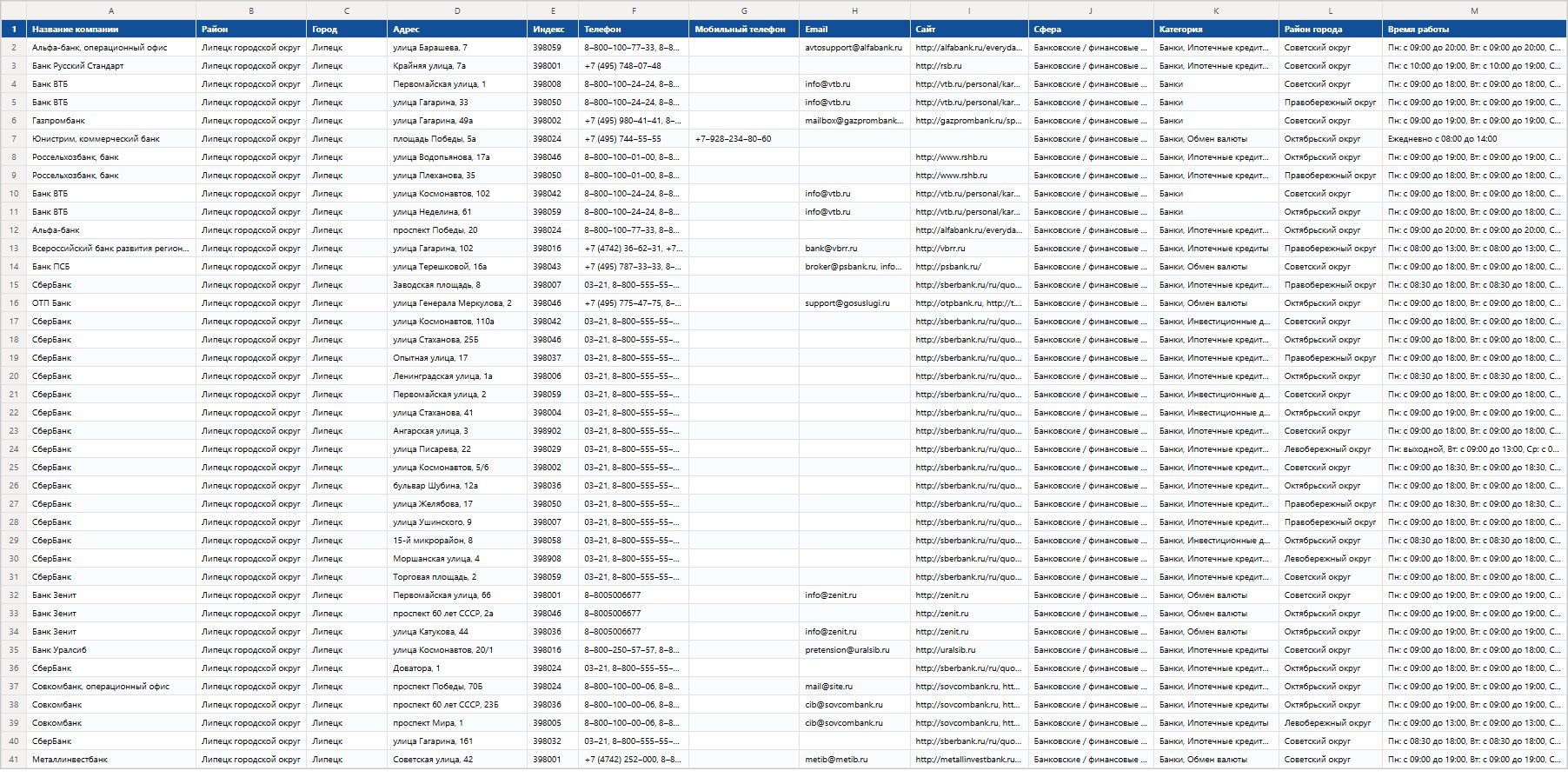This screenshot has height=784, width=1568.
Task: Select email cell 'pretension@uralsib.ru'
Action: click(x=854, y=650)
